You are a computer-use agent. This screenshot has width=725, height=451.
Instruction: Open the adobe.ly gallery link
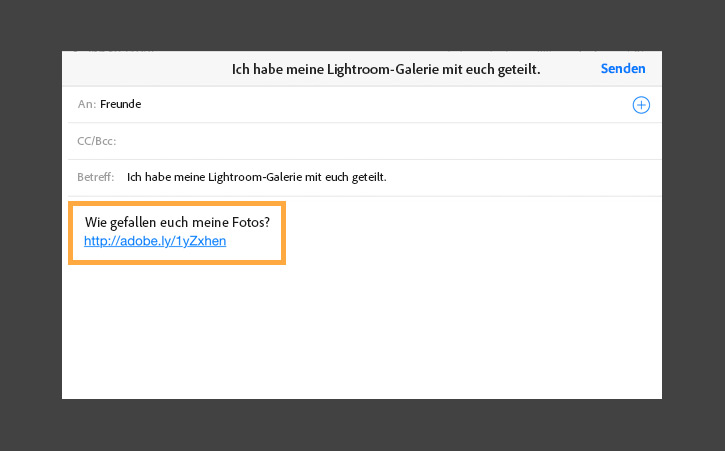click(x=148, y=241)
